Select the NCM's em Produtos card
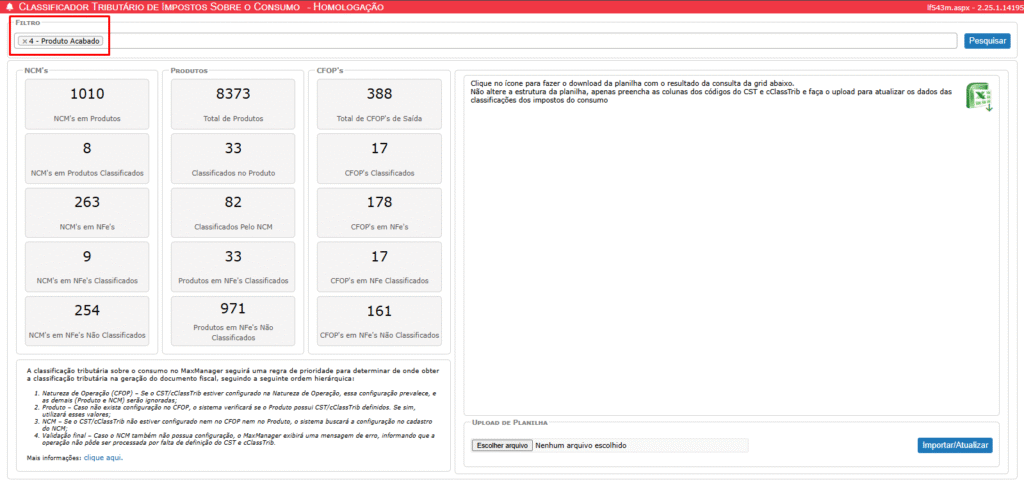1024x496 pixels. 87,104
